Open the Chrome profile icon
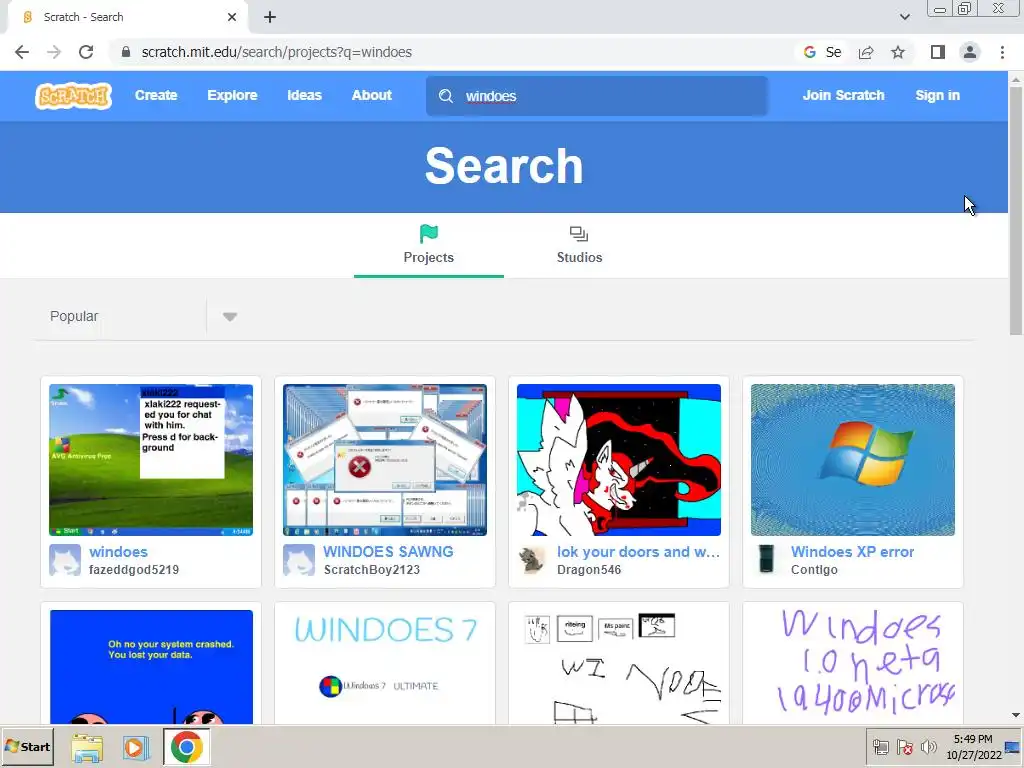The width and height of the screenshot is (1024, 768). coord(970,52)
